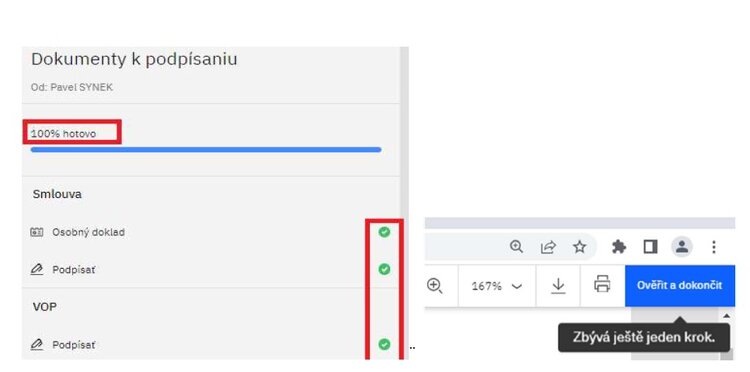The image size is (750, 372).
Task: Click the green check beside Smlouva Podpísať
Action: click(x=384, y=269)
